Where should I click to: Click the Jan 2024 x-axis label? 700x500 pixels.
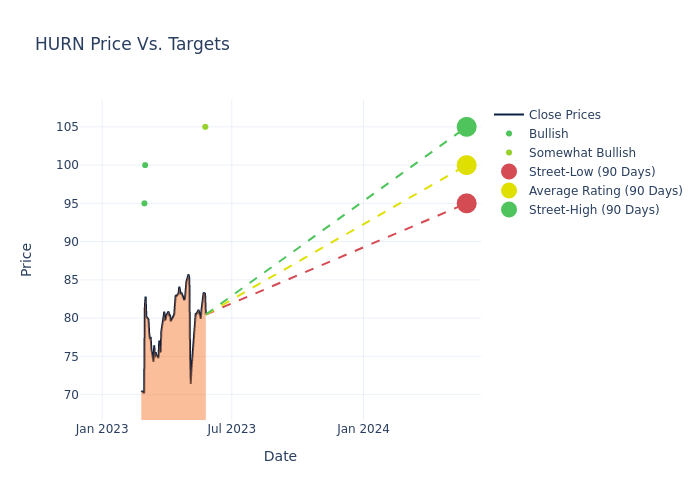tap(363, 429)
